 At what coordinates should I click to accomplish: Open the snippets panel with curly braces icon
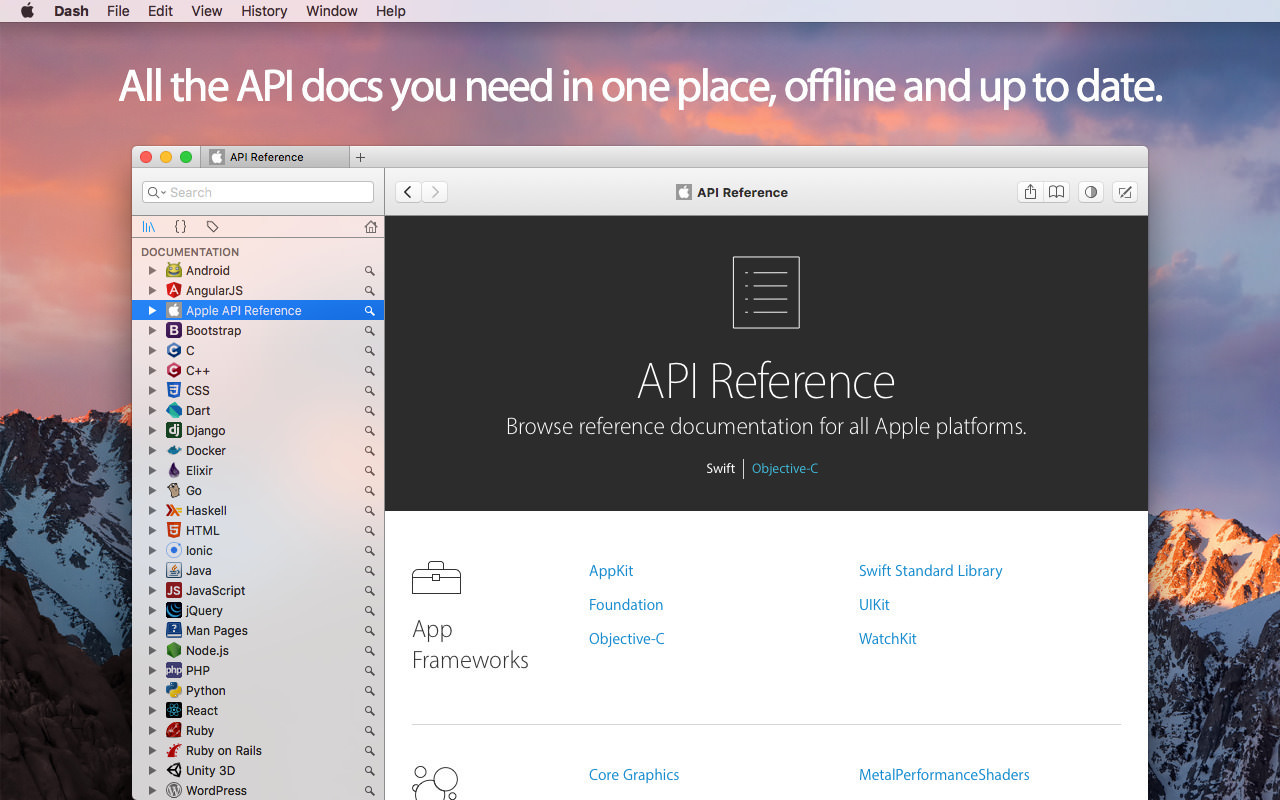(180, 226)
